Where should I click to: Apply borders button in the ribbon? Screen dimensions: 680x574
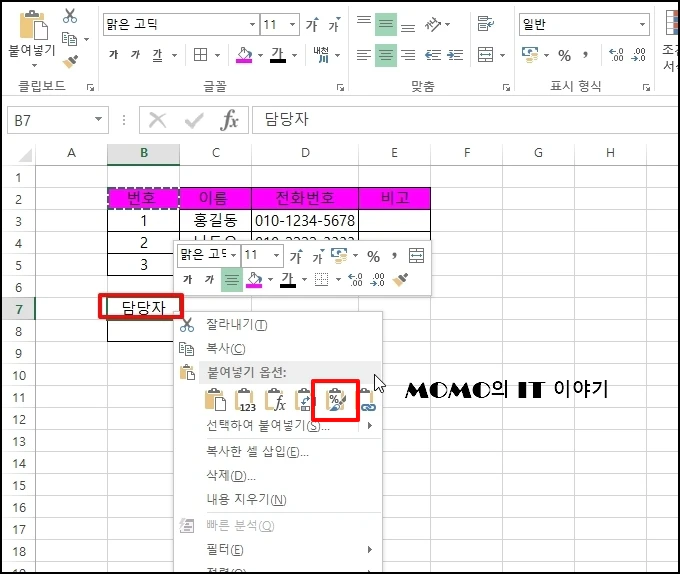200,55
